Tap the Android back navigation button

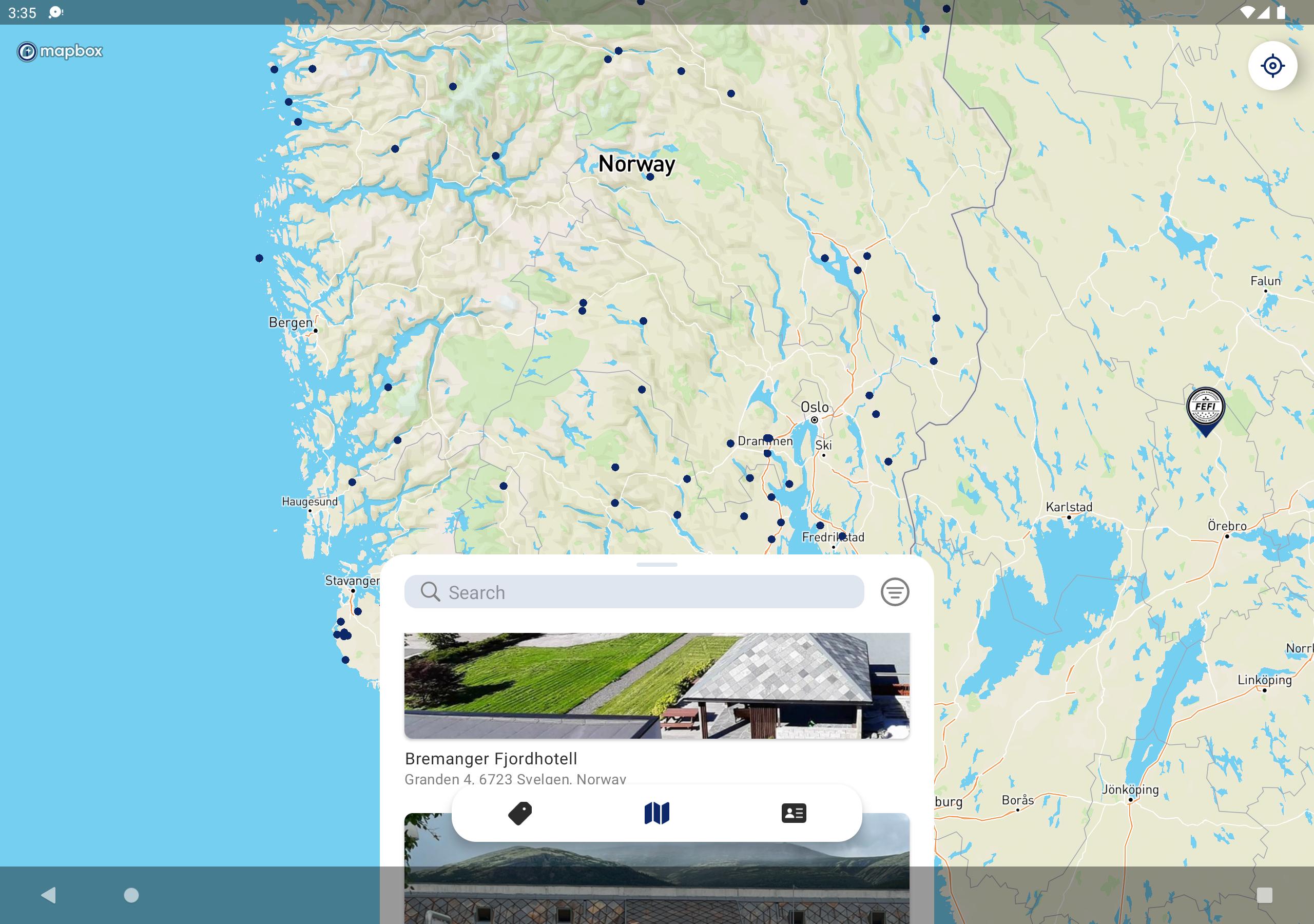tap(49, 895)
